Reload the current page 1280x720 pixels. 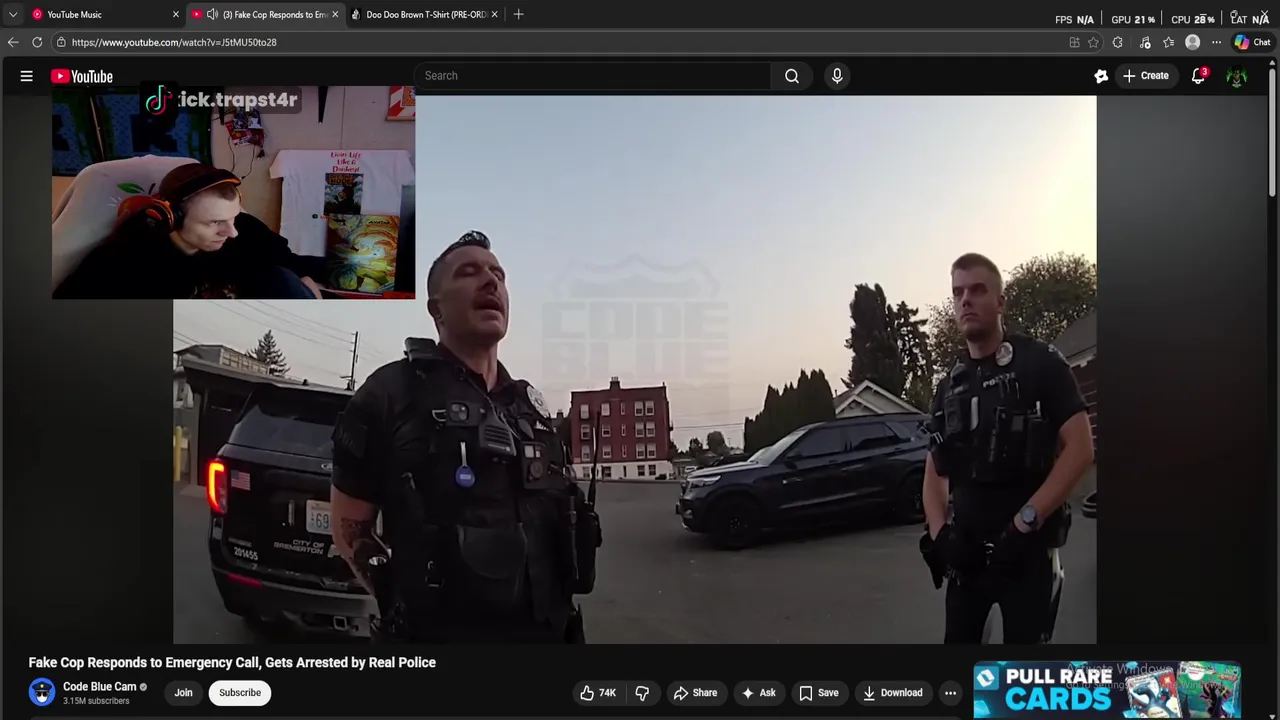(x=37, y=42)
